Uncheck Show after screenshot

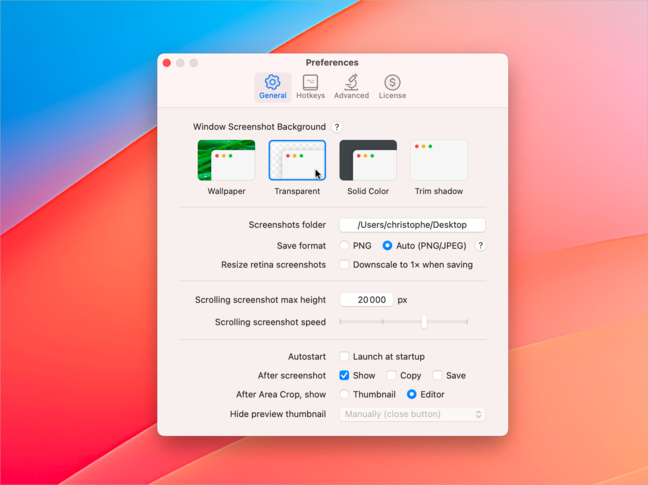[344, 376]
